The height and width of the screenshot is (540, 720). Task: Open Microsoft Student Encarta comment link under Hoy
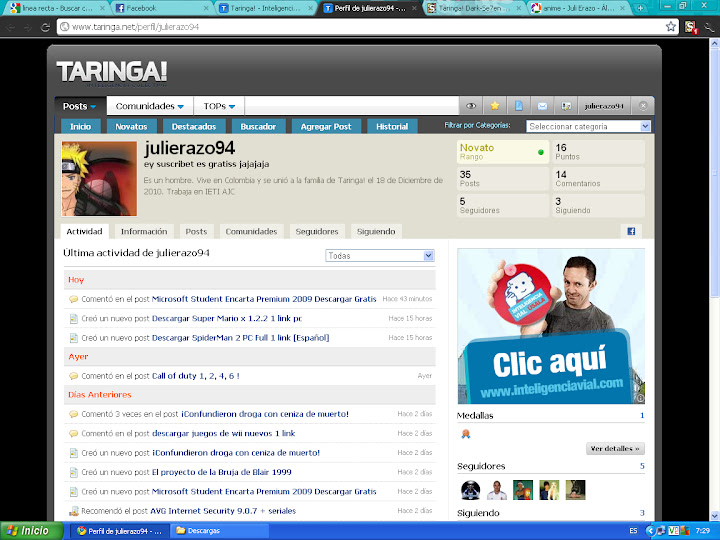[264, 299]
